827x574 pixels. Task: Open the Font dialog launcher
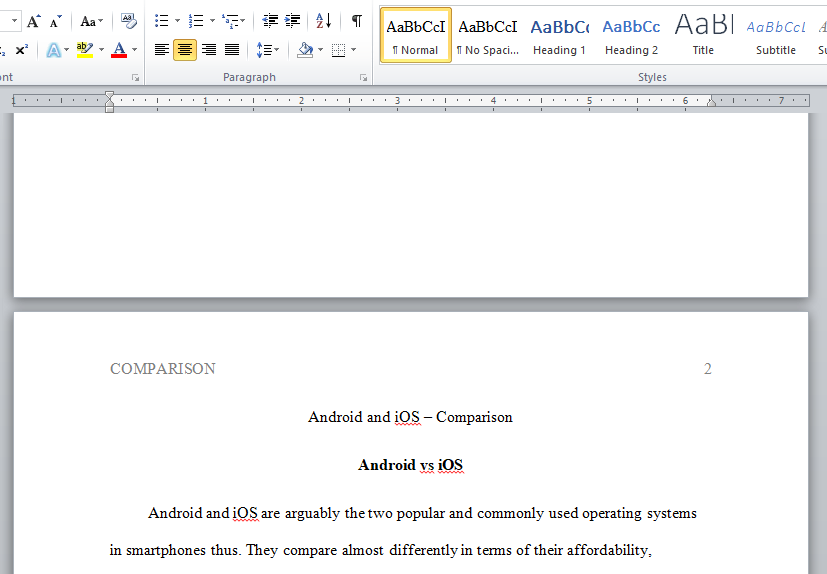[x=136, y=78]
